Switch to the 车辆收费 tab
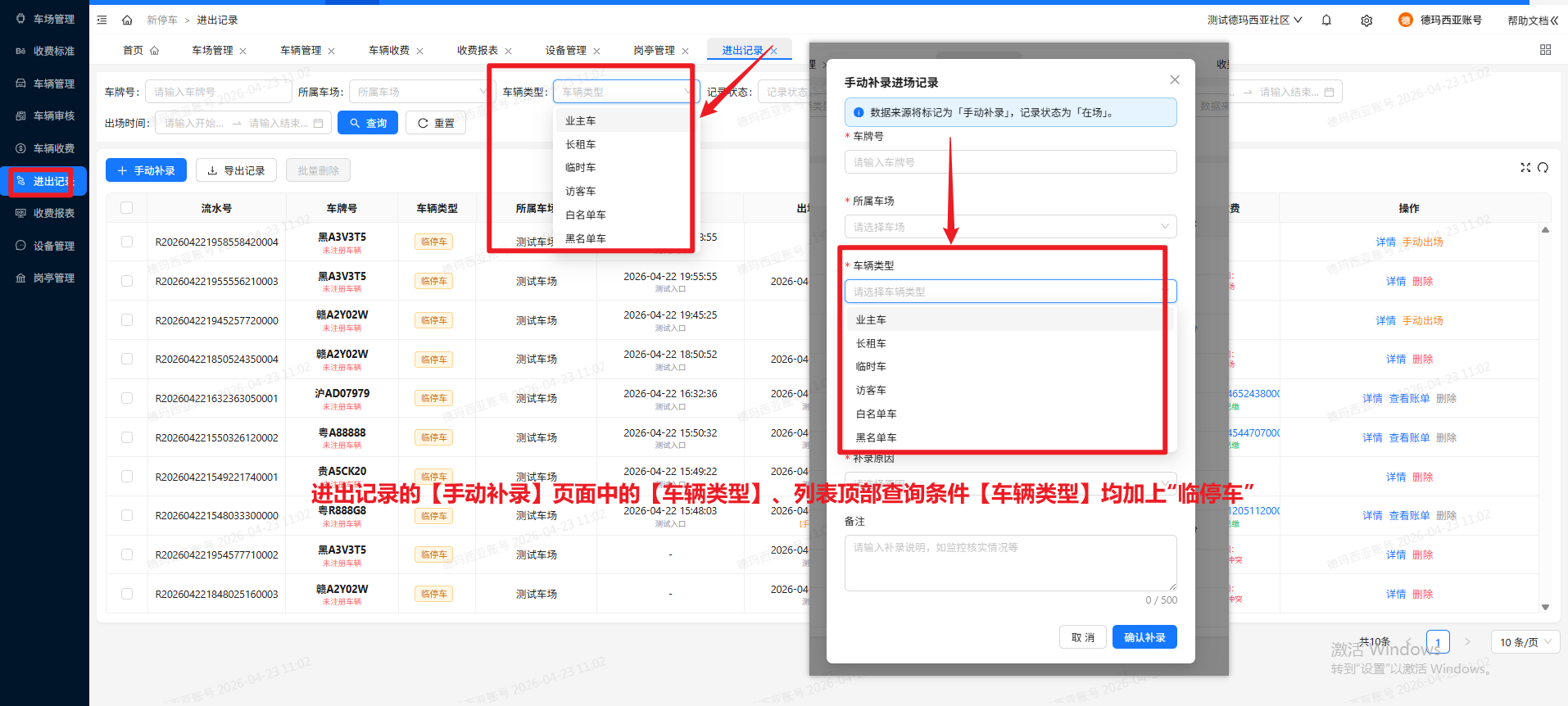Image resolution: width=1568 pixels, height=706 pixels. click(x=389, y=51)
